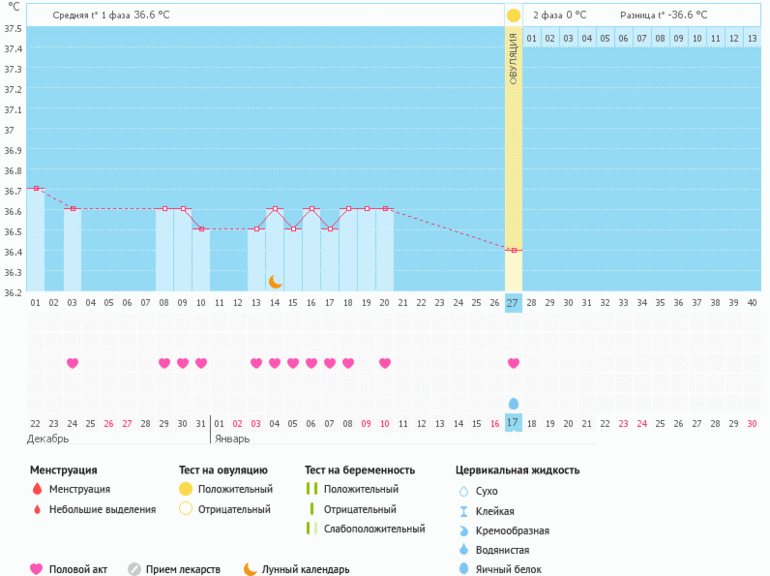
Task: Click the heart icon under cycle day 20
Action: pyautogui.click(x=385, y=363)
